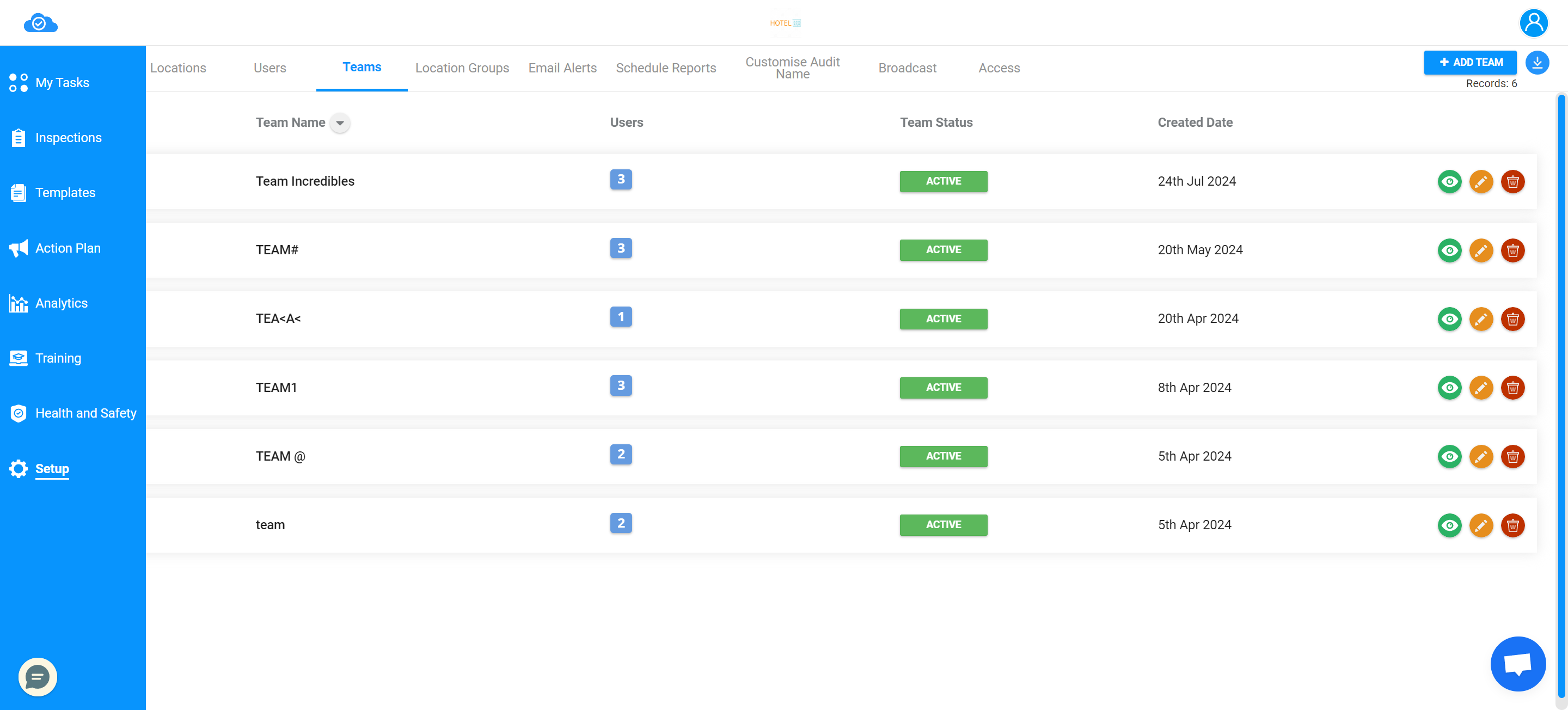1568x710 pixels.
Task: Click ACTIVE status of Team Incredibles
Action: (944, 181)
